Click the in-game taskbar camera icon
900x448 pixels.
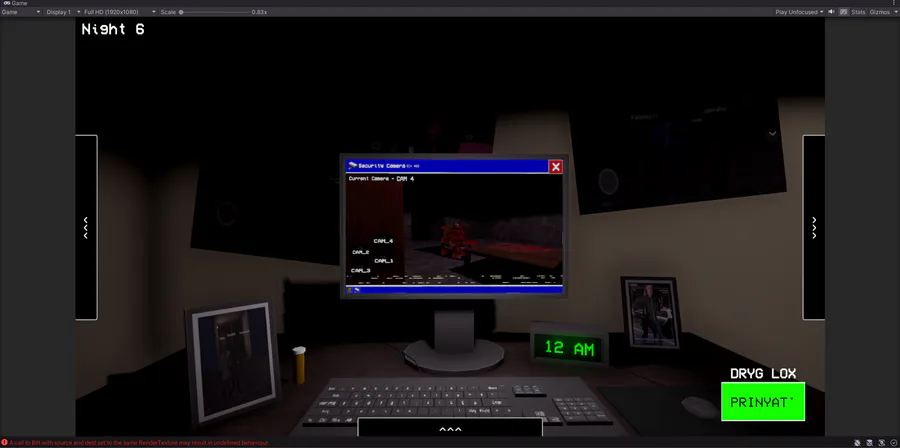click(x=357, y=290)
